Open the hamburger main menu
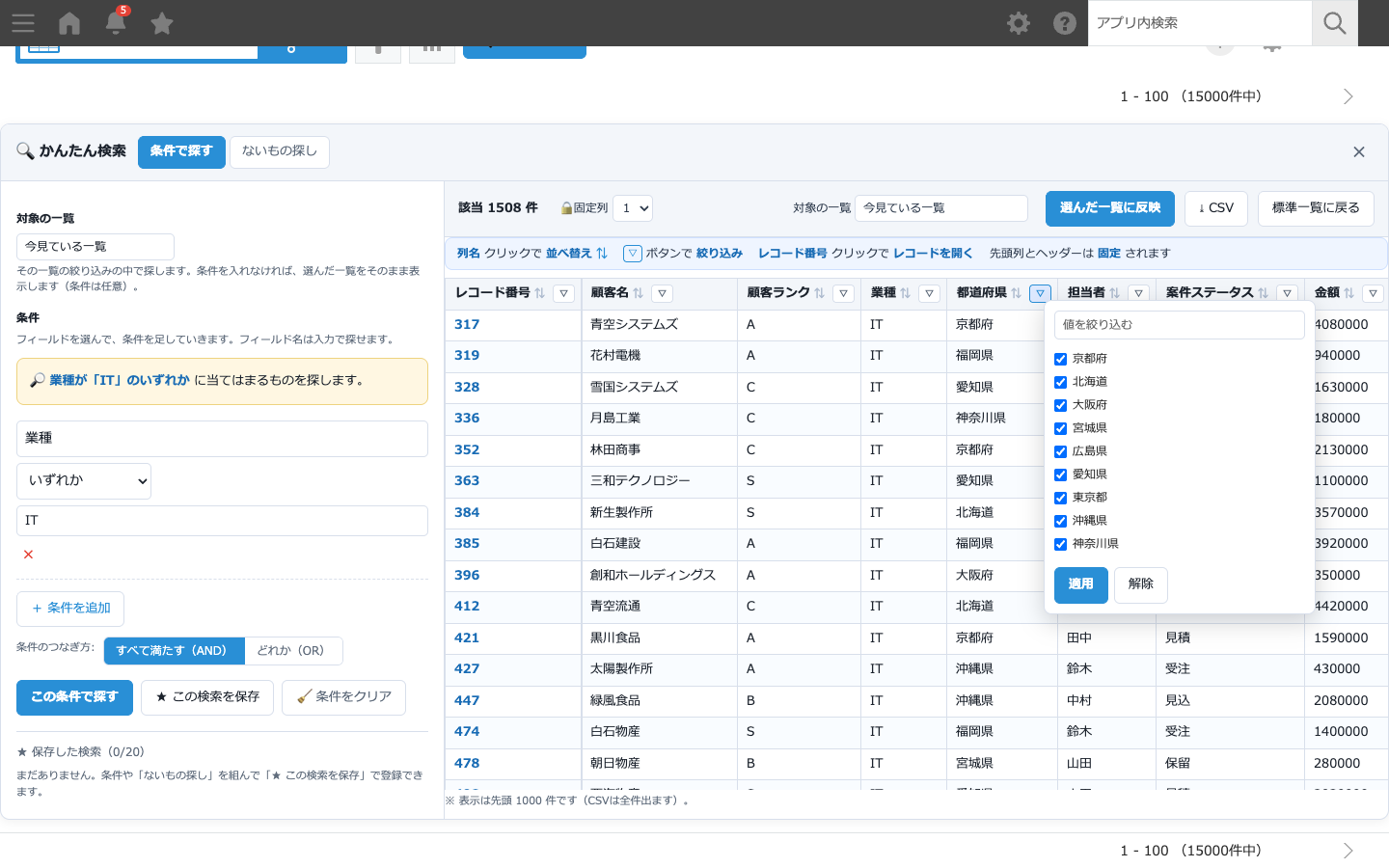1389x868 pixels. 23,23
